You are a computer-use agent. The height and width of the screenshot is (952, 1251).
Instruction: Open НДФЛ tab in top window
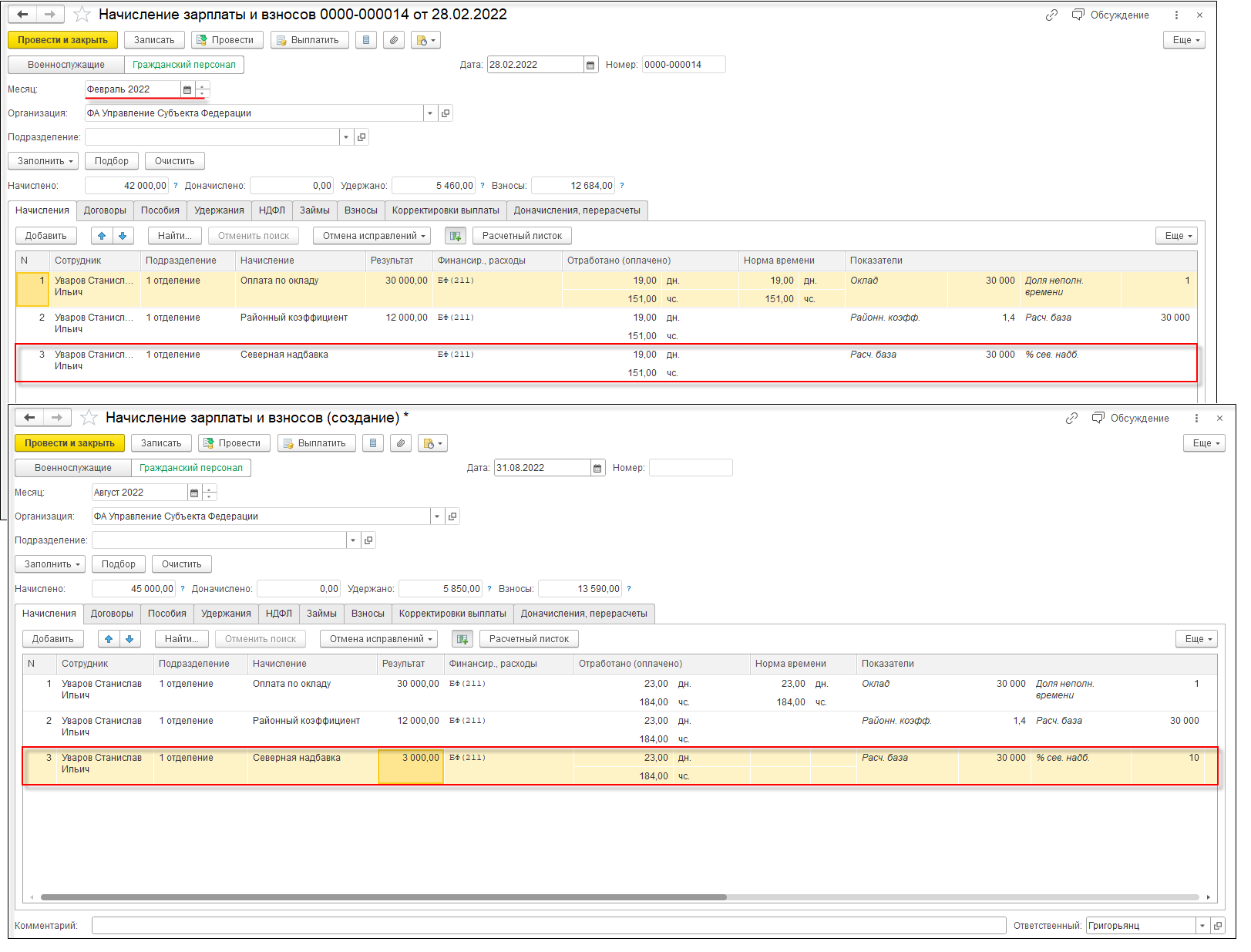[x=272, y=210]
